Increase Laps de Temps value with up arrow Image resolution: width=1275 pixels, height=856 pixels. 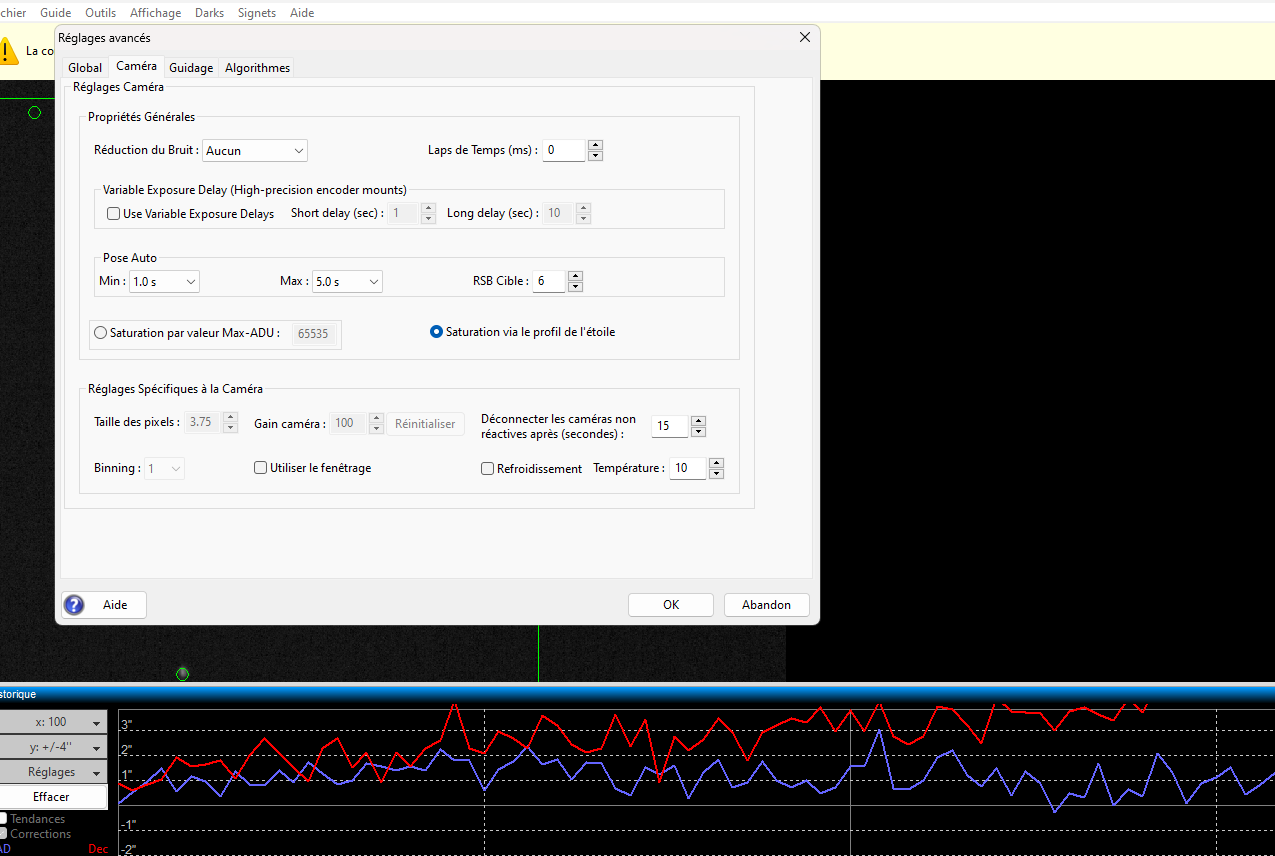click(595, 145)
